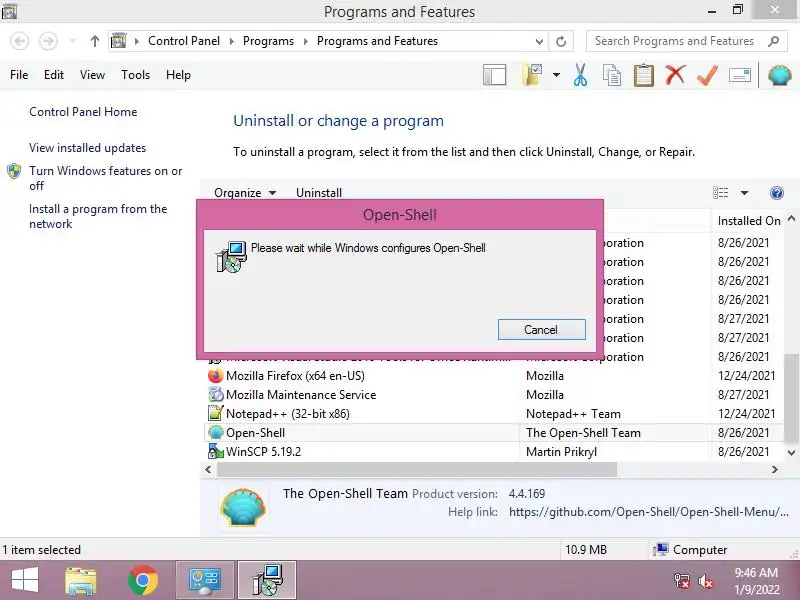
Task: Open recent locations dropdown arrow
Action: click(72, 41)
